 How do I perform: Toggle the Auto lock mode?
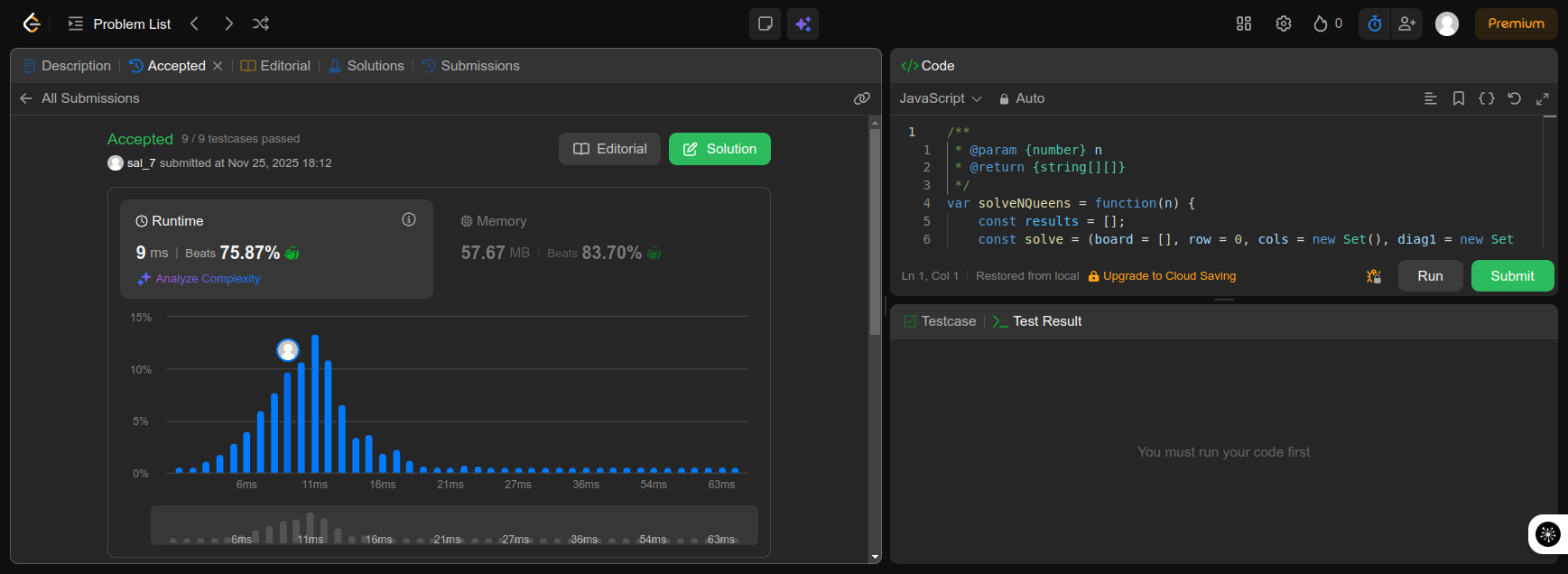tap(1022, 98)
